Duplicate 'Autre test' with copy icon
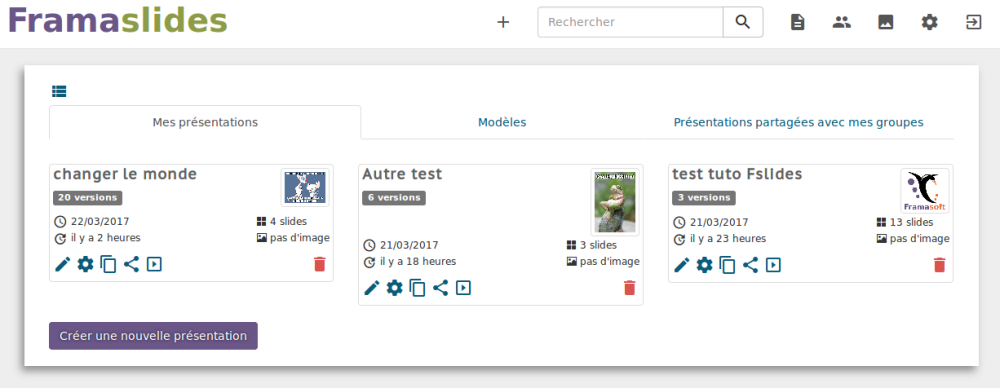Viewport: 1000px width, 388px height. click(418, 288)
